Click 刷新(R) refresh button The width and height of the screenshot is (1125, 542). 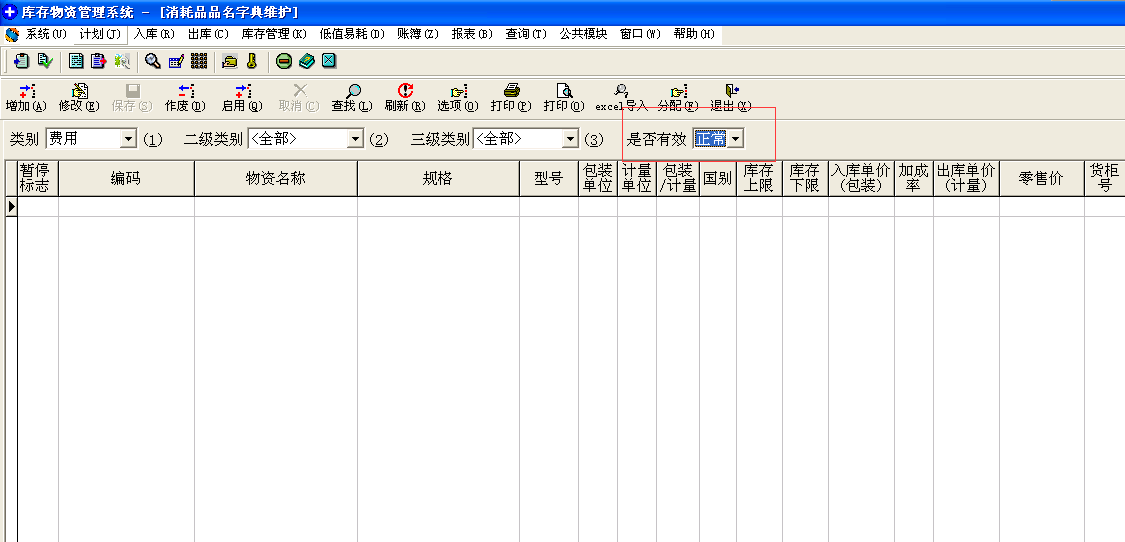405,98
